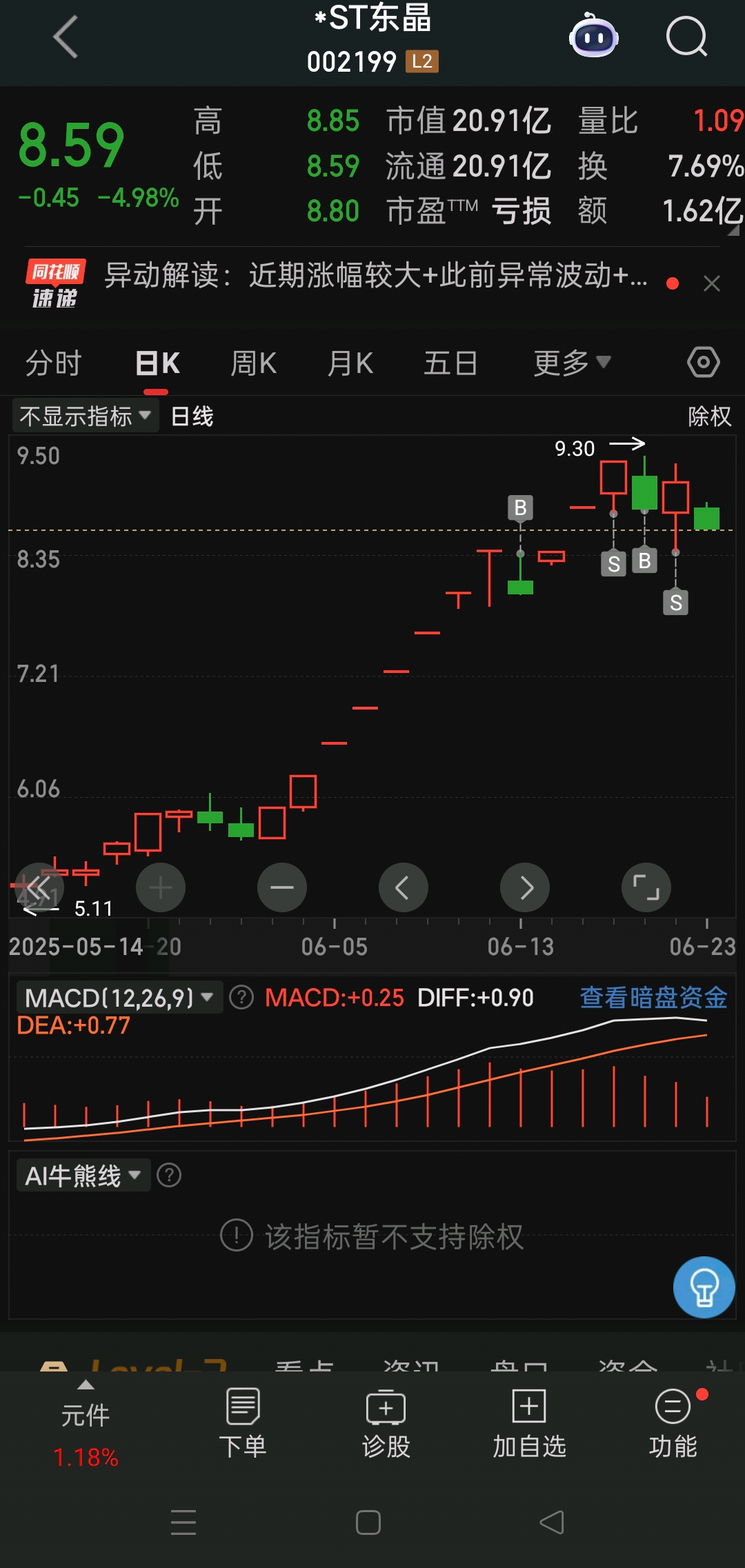The width and height of the screenshot is (745, 1568).
Task: Tap the 高 8.85 daily high
Action: pos(276,121)
